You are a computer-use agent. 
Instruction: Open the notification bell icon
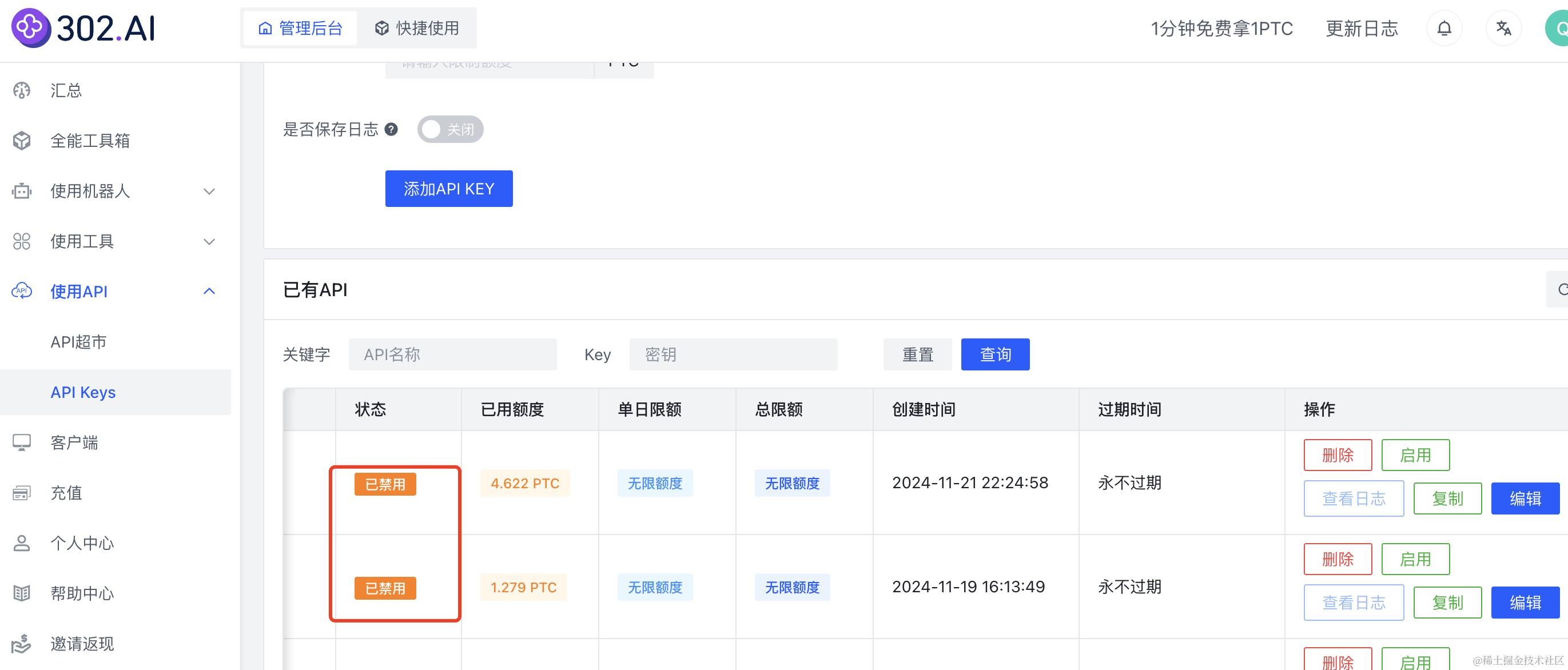(x=1444, y=29)
